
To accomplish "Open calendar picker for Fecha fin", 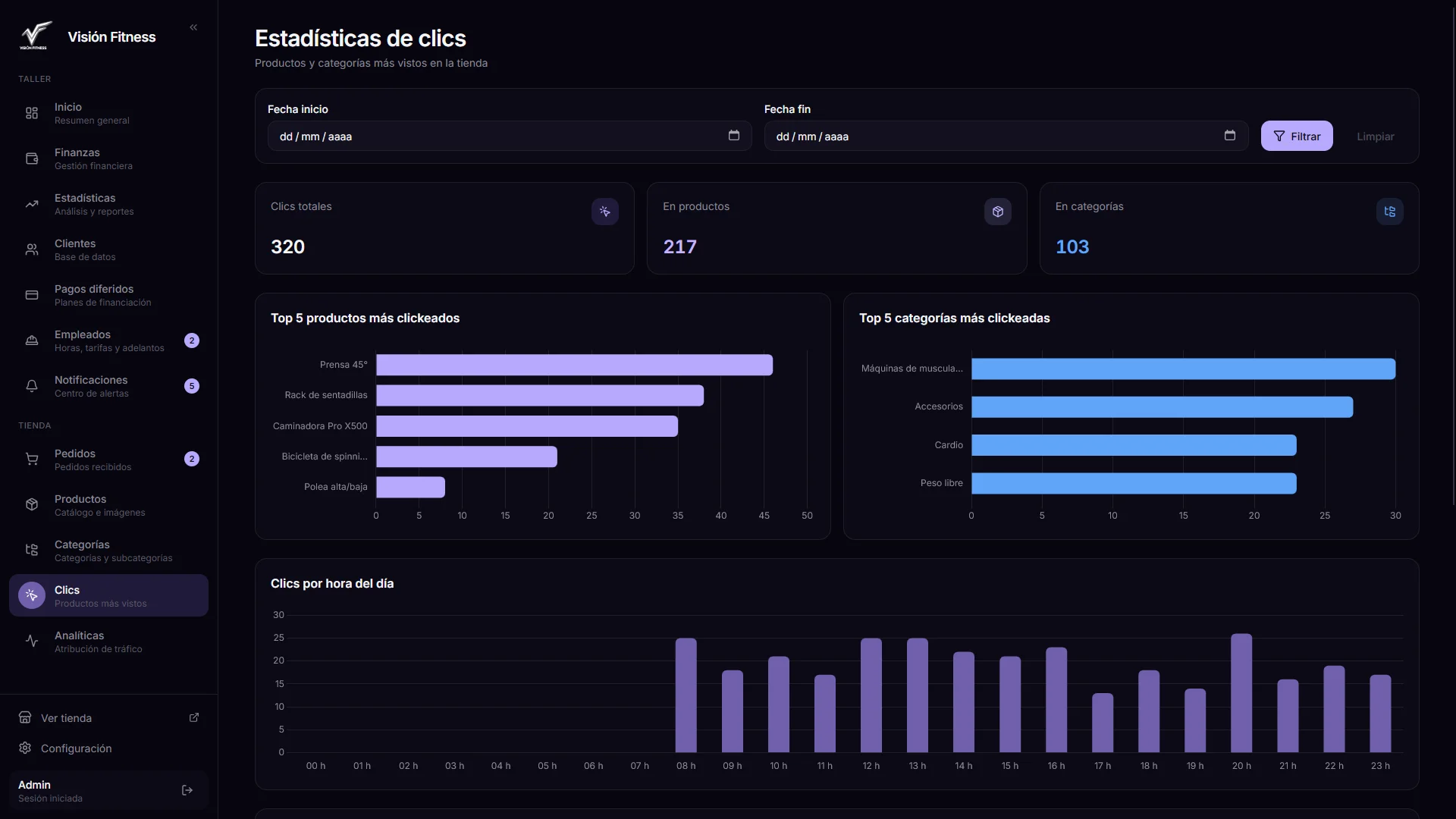I will (x=1229, y=136).
